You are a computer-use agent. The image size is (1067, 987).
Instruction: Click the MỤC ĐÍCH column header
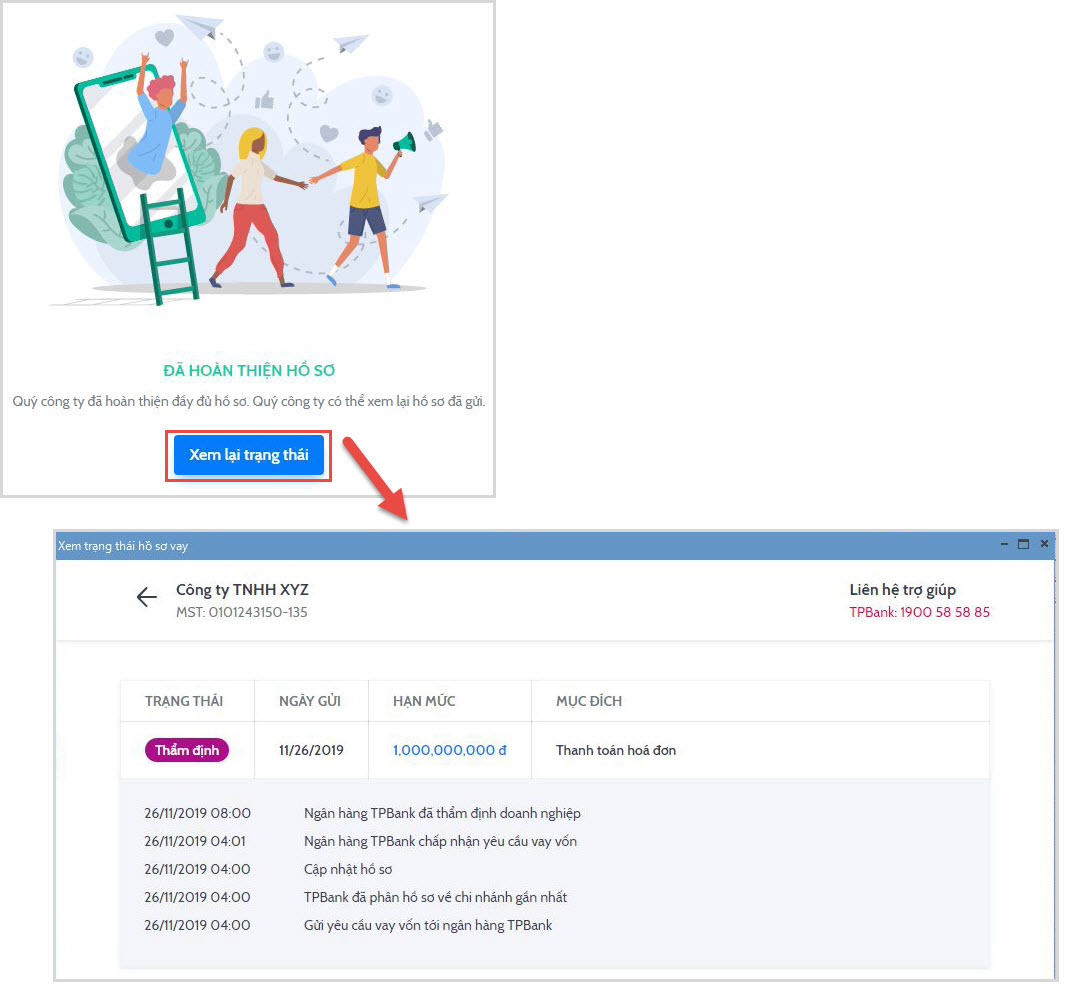[589, 701]
